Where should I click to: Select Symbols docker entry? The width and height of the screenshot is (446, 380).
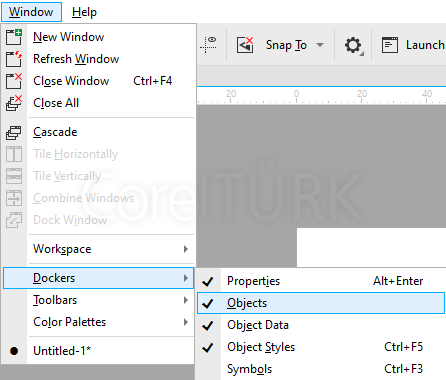tap(321, 369)
